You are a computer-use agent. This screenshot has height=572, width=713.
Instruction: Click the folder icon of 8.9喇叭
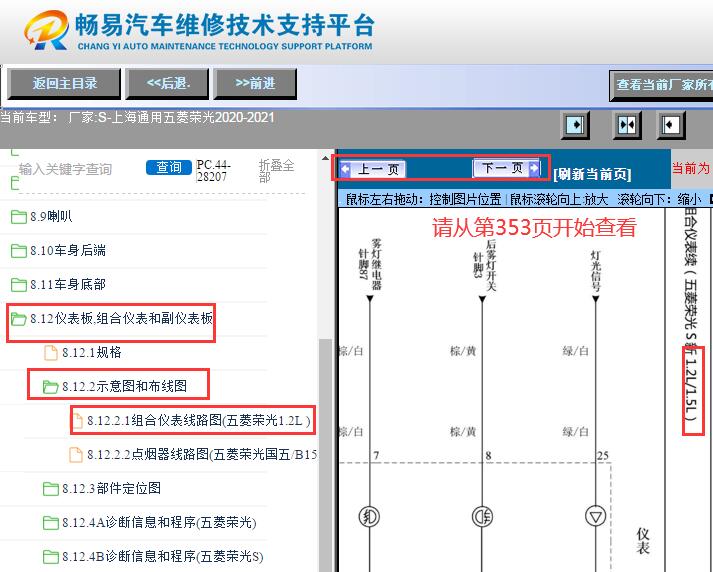click(x=19, y=217)
